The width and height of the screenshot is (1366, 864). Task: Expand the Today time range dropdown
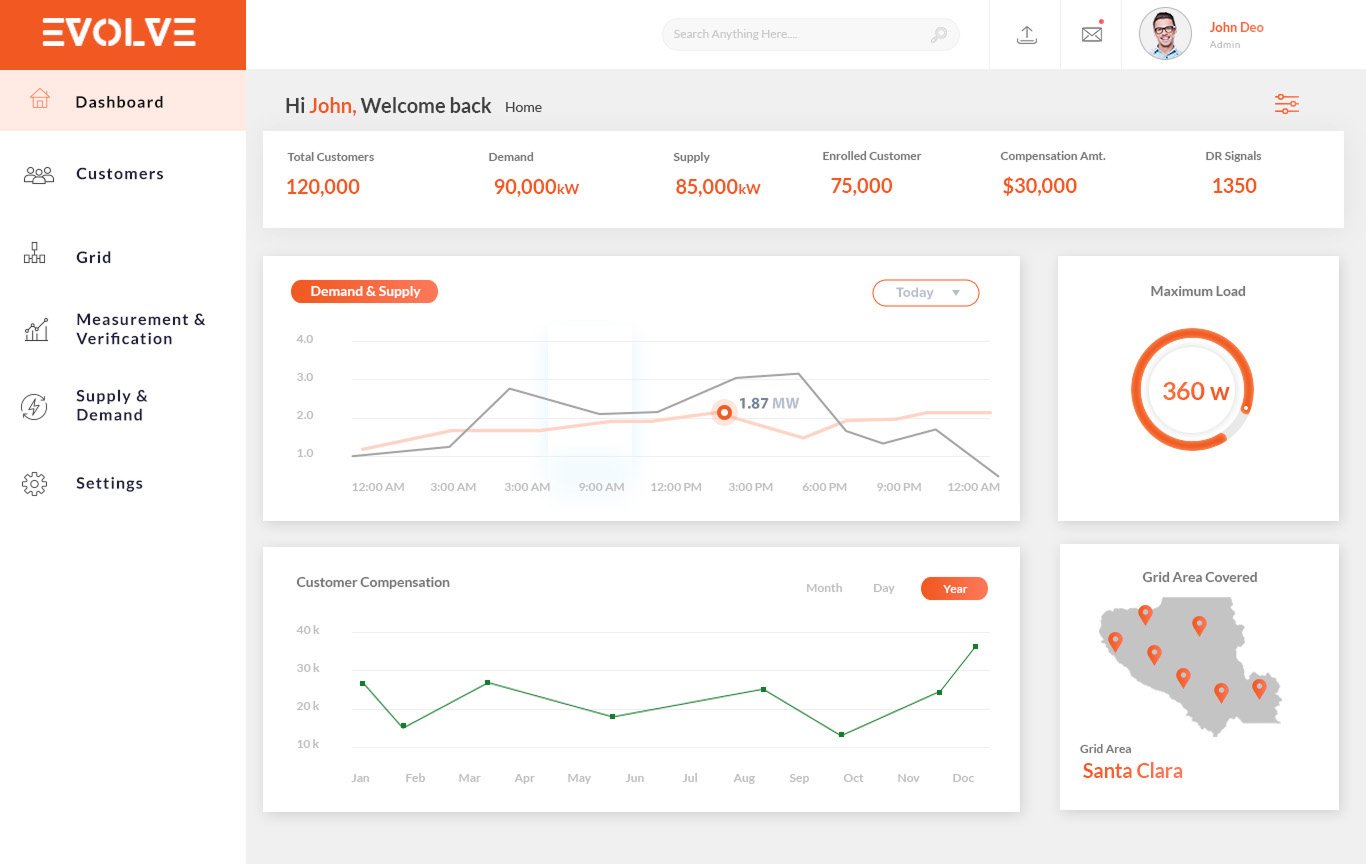[925, 293]
